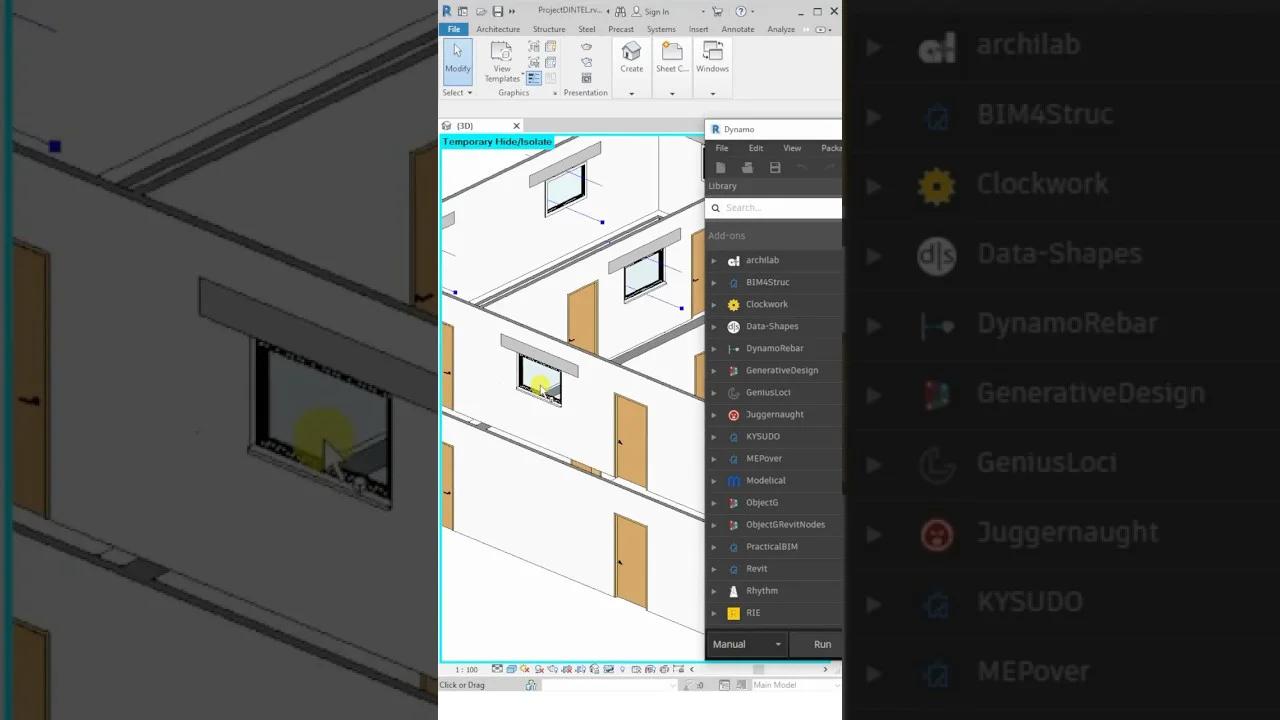Click the Dynamo Save icon
The height and width of the screenshot is (720, 1280).
(775, 168)
